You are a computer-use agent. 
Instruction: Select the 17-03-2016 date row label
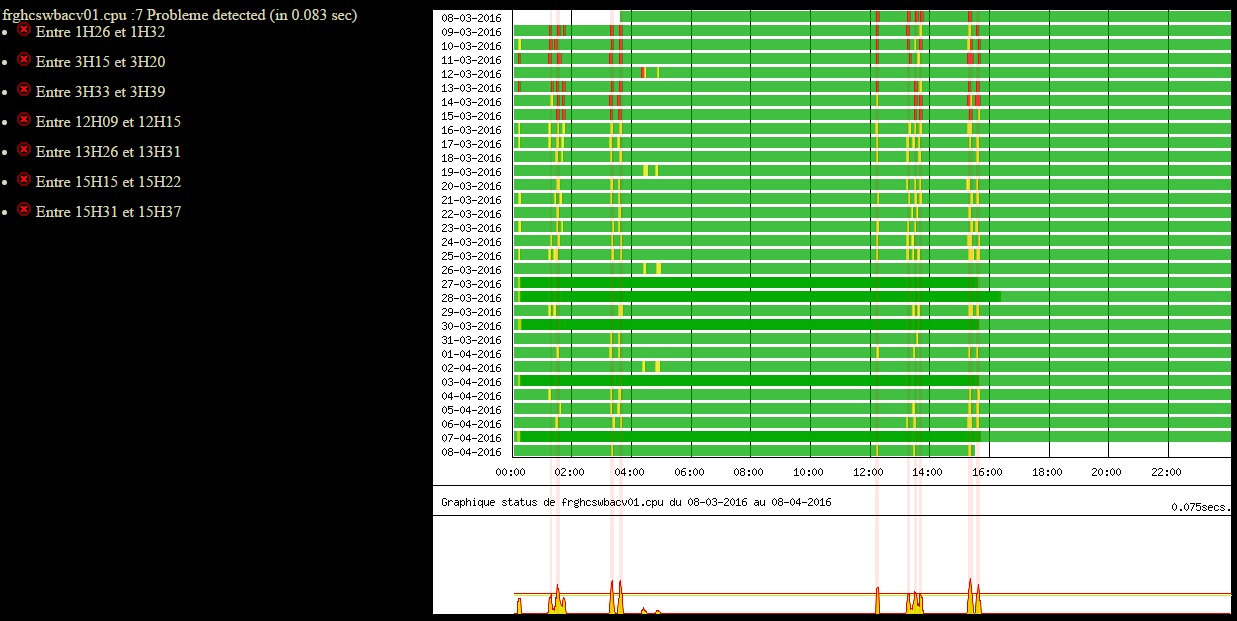[472, 144]
